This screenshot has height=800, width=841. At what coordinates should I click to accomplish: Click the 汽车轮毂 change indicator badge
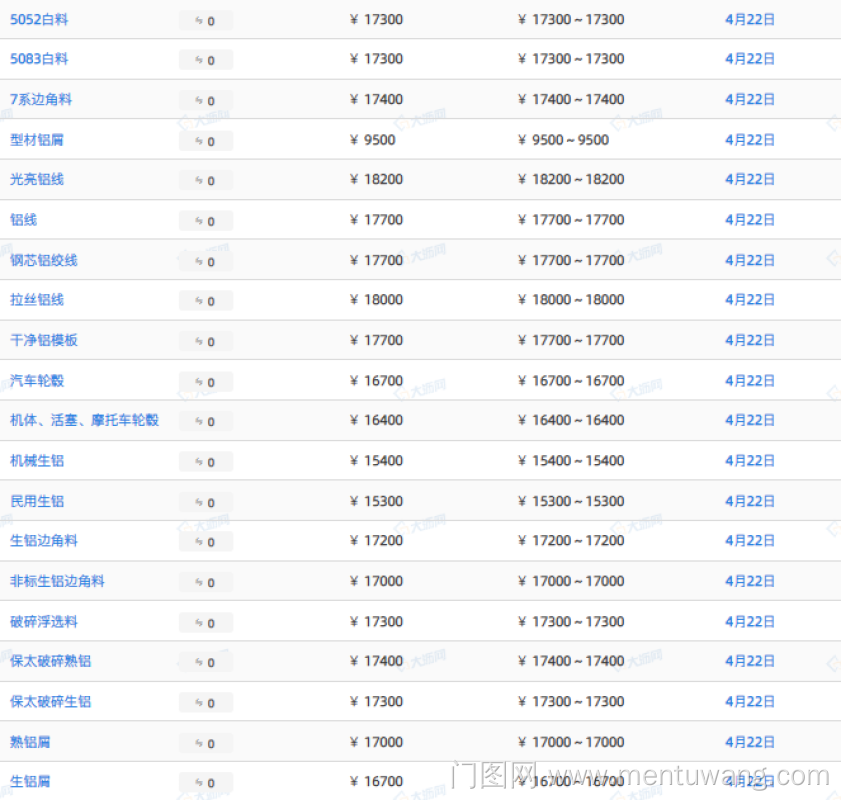pyautogui.click(x=205, y=382)
